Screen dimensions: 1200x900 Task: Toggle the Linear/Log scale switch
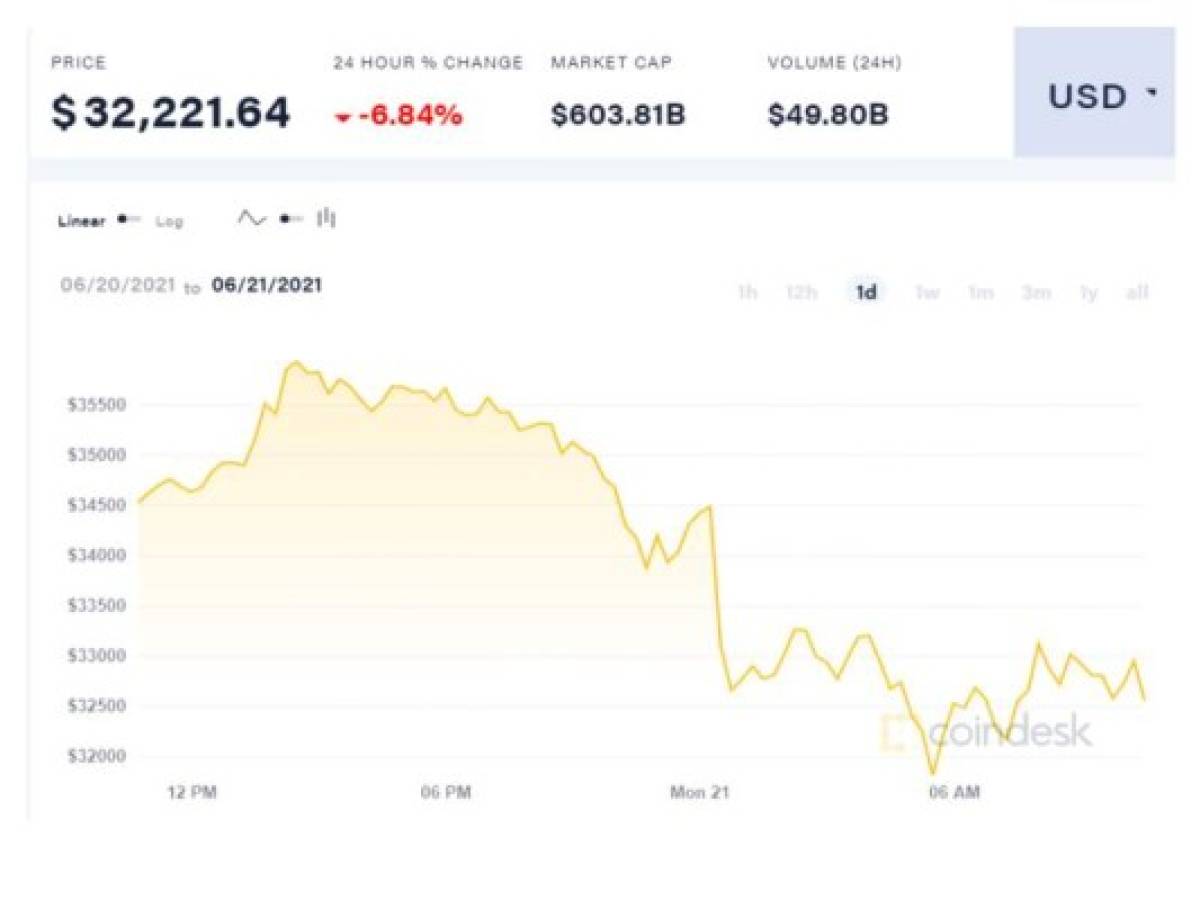pyautogui.click(x=129, y=220)
